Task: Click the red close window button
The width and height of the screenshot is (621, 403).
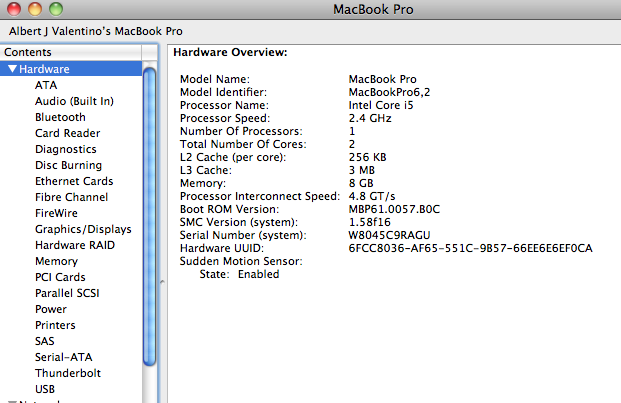Action: pyautogui.click(x=14, y=9)
